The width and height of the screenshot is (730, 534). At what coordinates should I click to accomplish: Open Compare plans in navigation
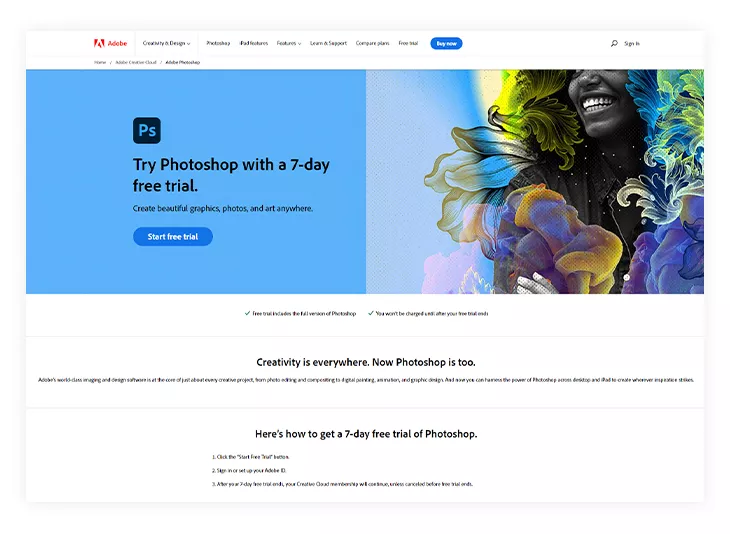tap(372, 43)
